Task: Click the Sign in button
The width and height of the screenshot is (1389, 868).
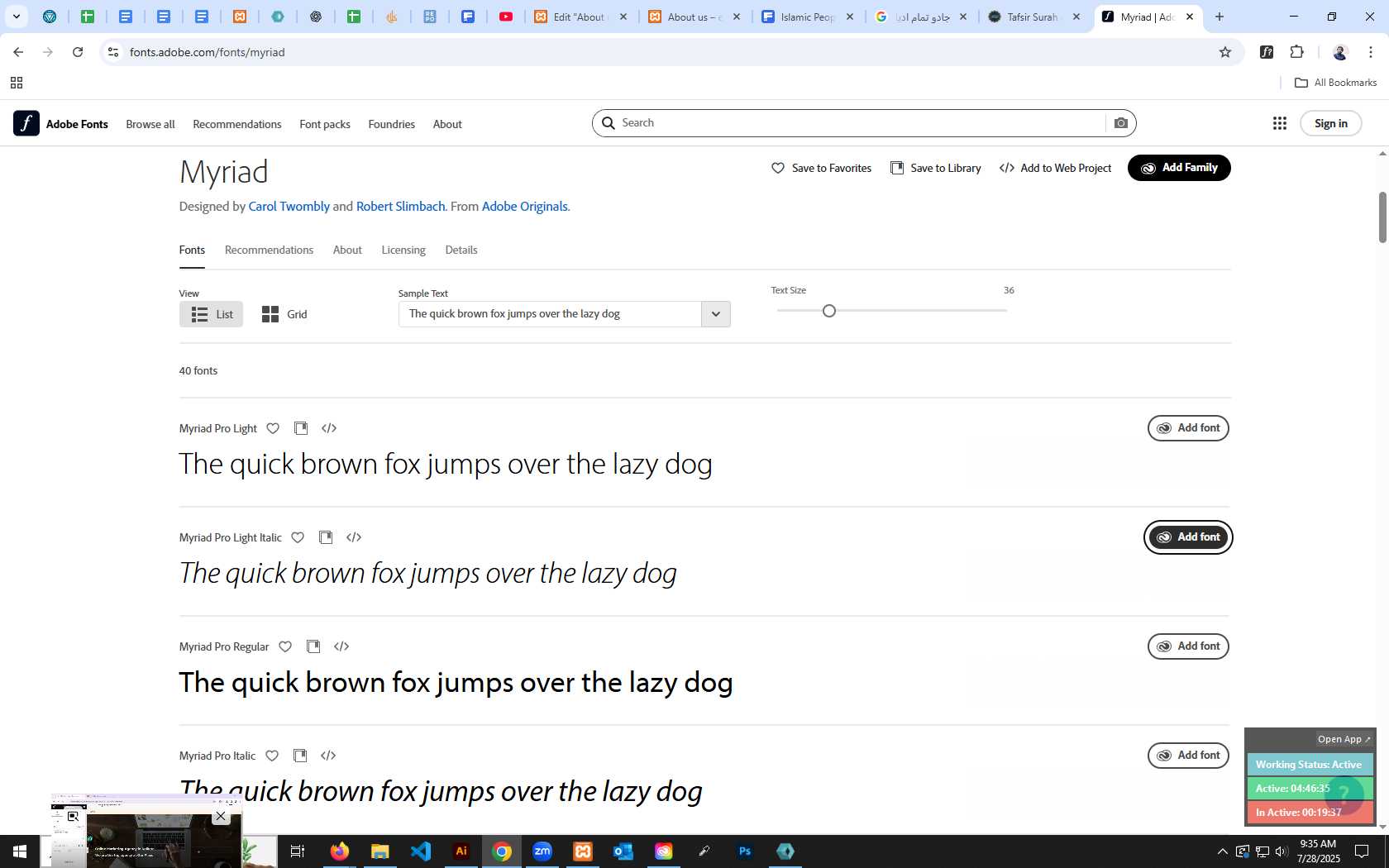Action: pos(1331,123)
